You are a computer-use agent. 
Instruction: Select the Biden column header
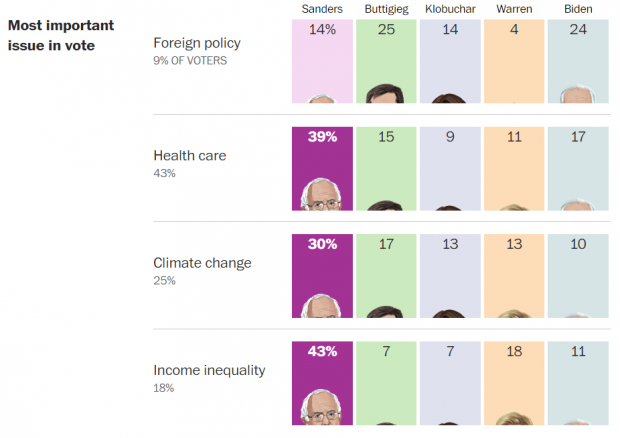click(x=578, y=9)
